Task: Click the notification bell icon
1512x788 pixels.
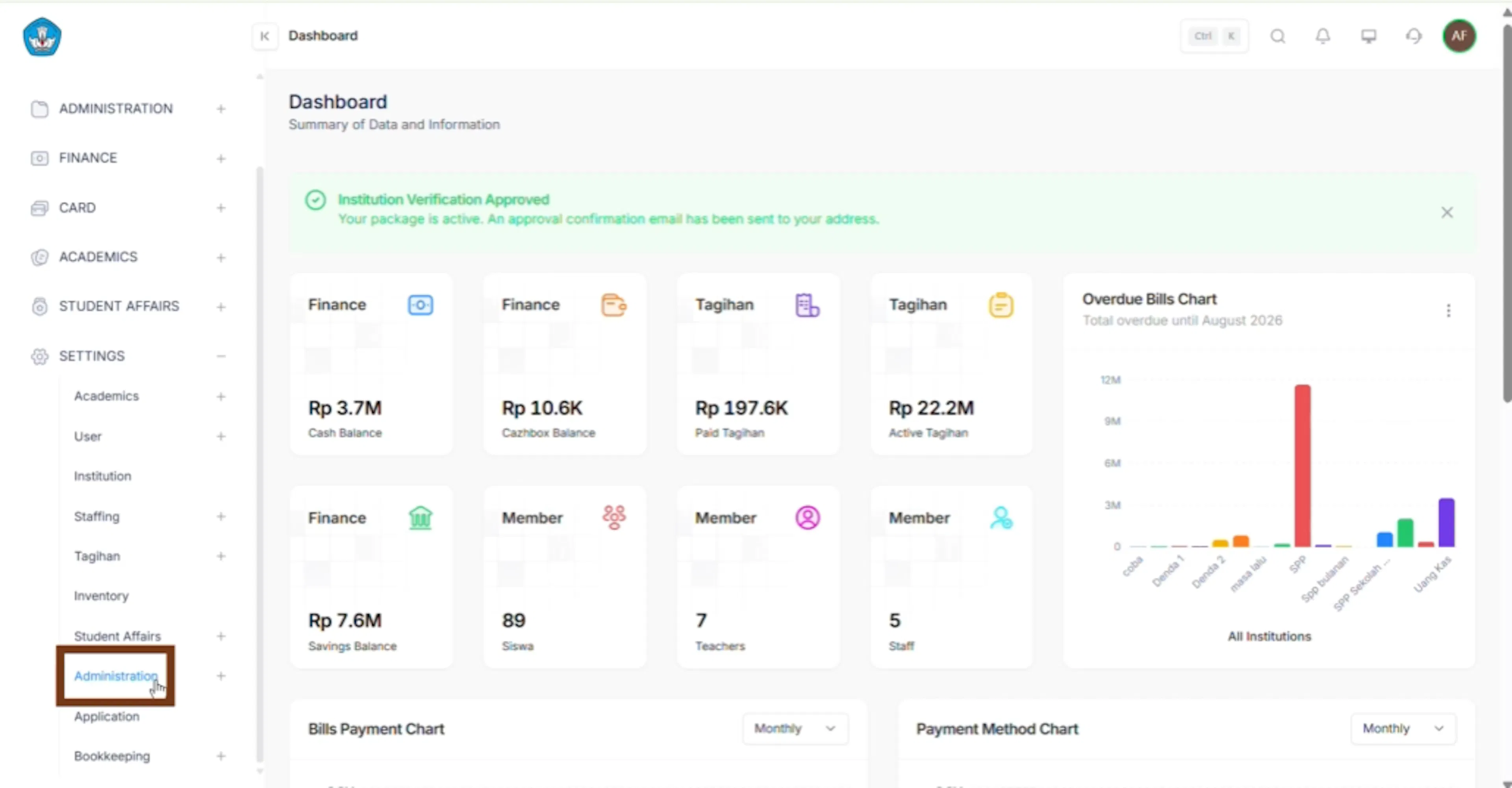Action: [1323, 36]
